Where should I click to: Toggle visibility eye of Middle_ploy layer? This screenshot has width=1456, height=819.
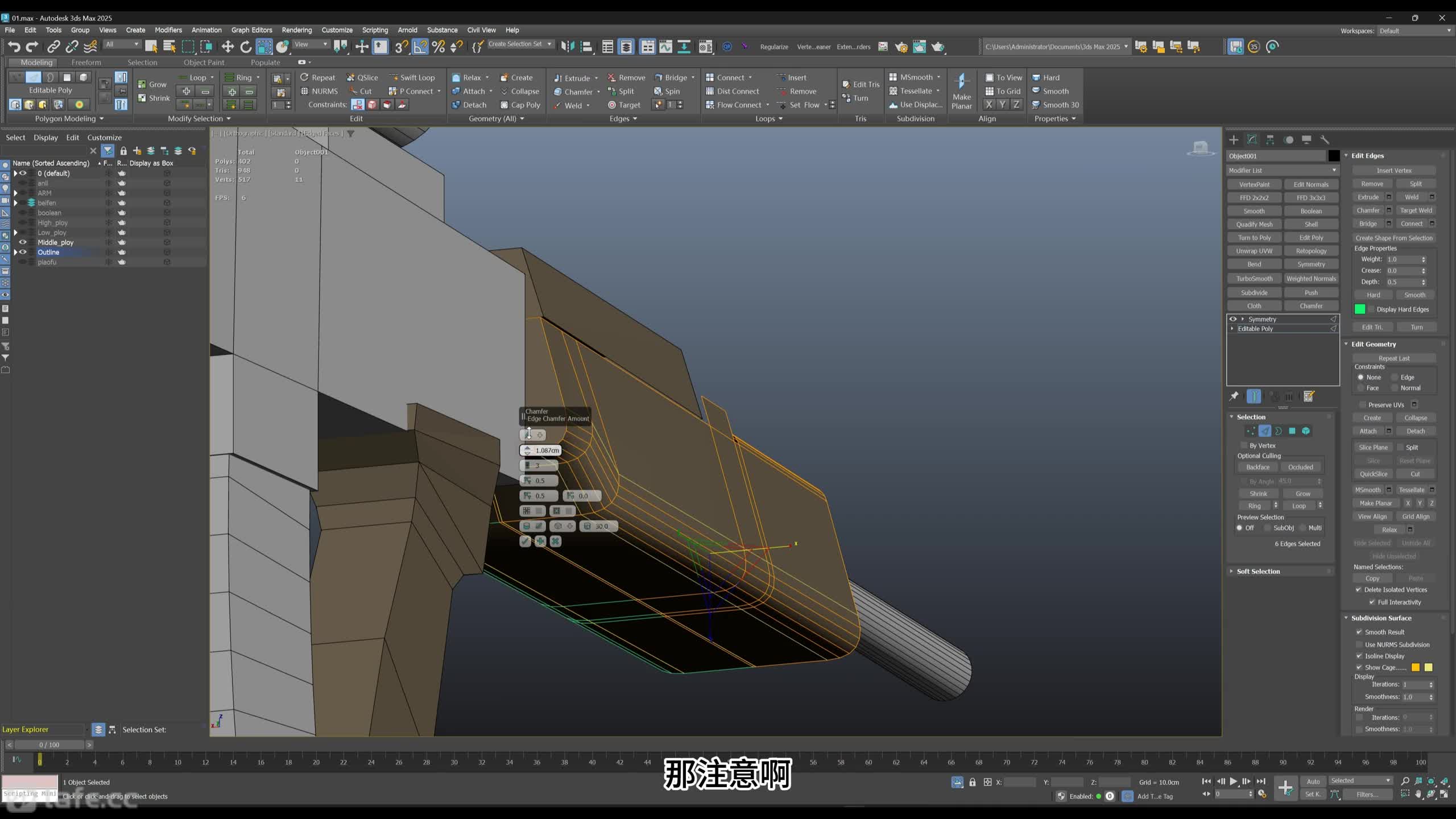[x=23, y=242]
